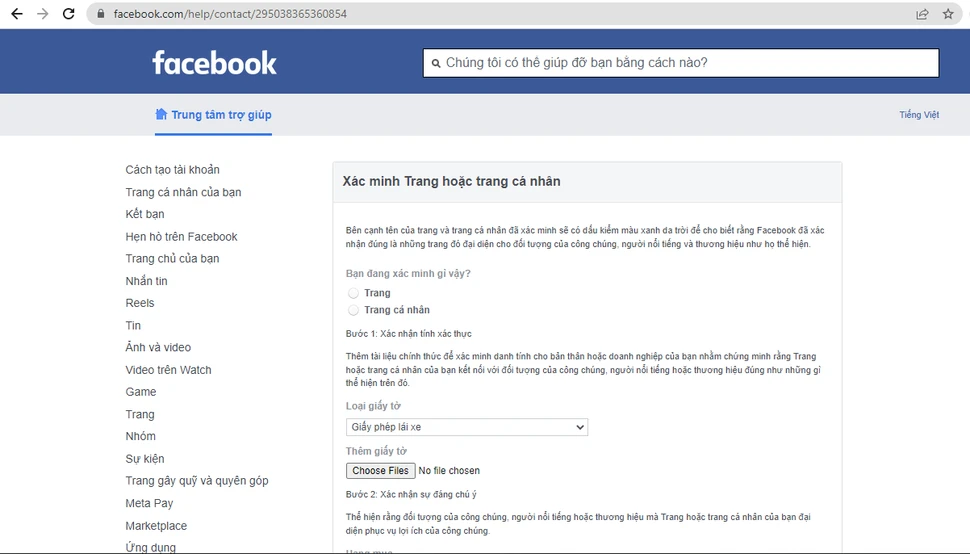Reload the page with the refresh icon
The width and height of the screenshot is (970, 554).
coord(69,14)
